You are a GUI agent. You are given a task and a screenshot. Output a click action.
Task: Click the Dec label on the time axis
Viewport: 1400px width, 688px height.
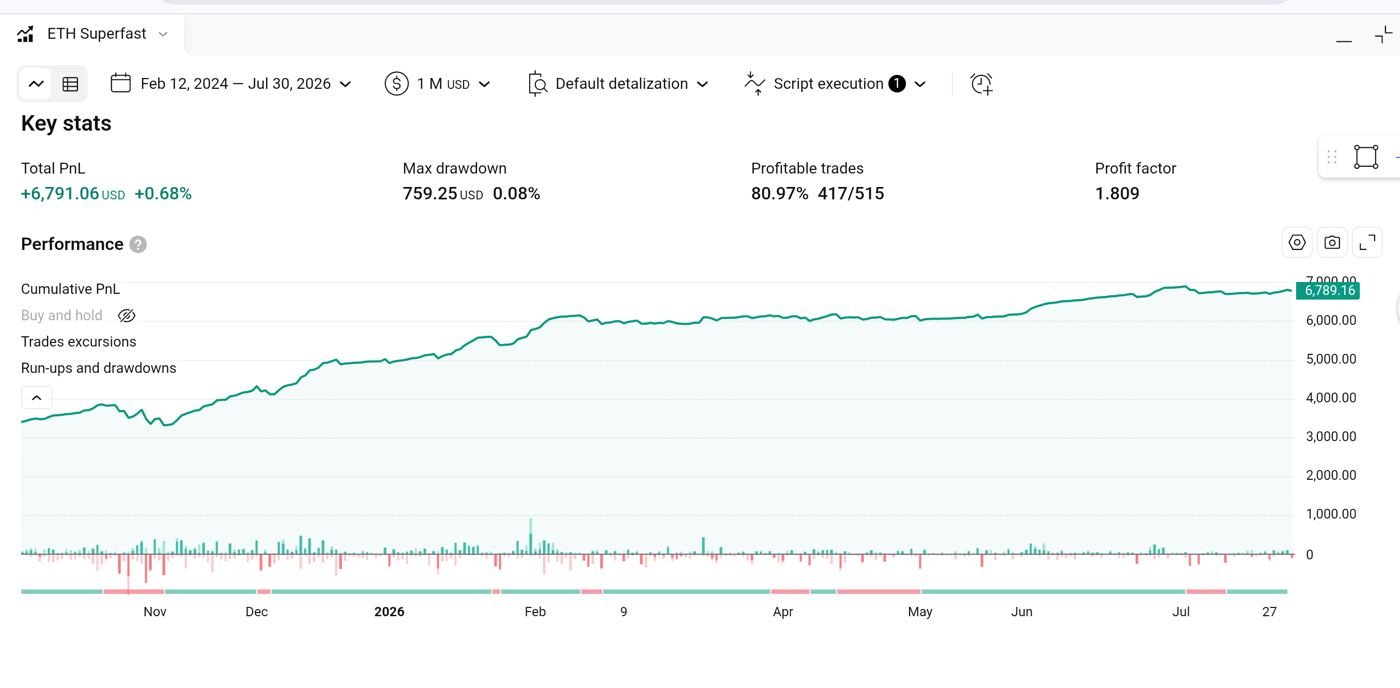pyautogui.click(x=257, y=612)
